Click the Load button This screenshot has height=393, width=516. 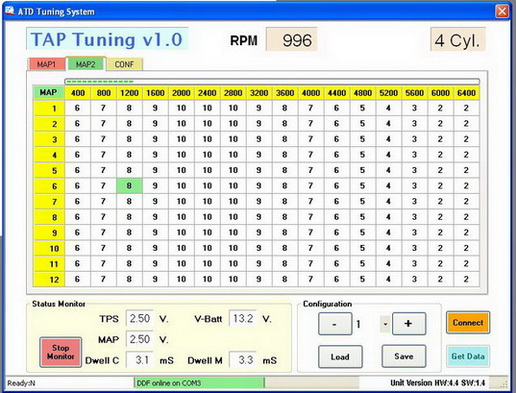340,357
